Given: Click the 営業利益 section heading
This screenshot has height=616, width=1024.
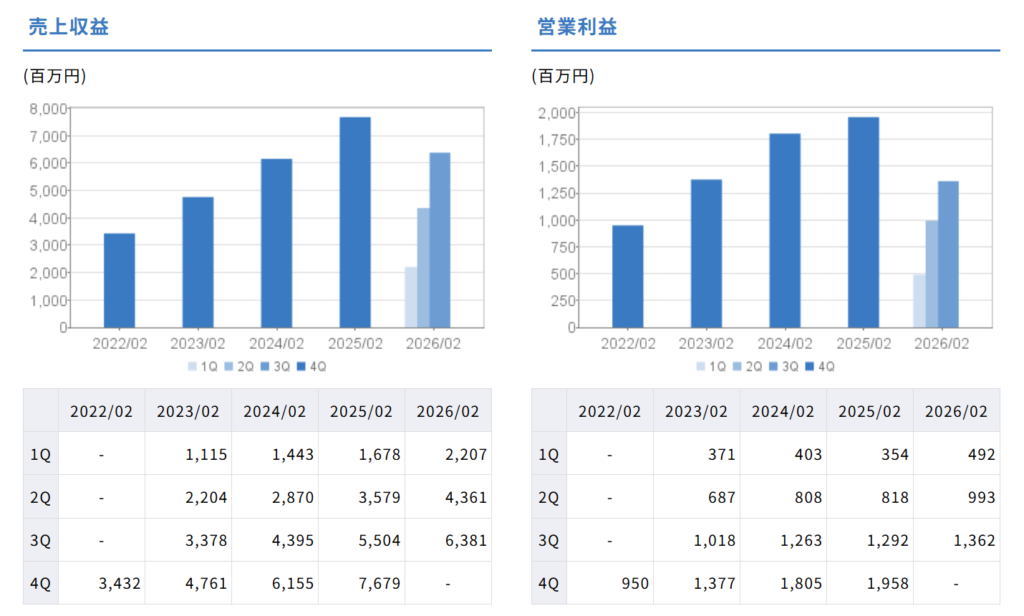Looking at the screenshot, I should click(576, 27).
